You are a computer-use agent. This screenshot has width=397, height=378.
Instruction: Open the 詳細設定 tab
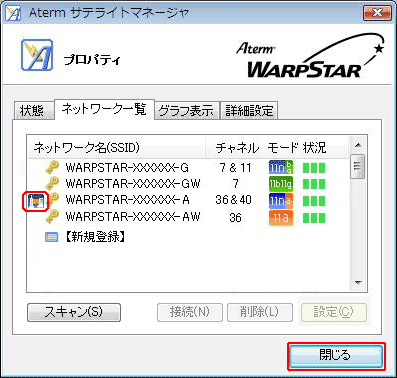pos(249,110)
